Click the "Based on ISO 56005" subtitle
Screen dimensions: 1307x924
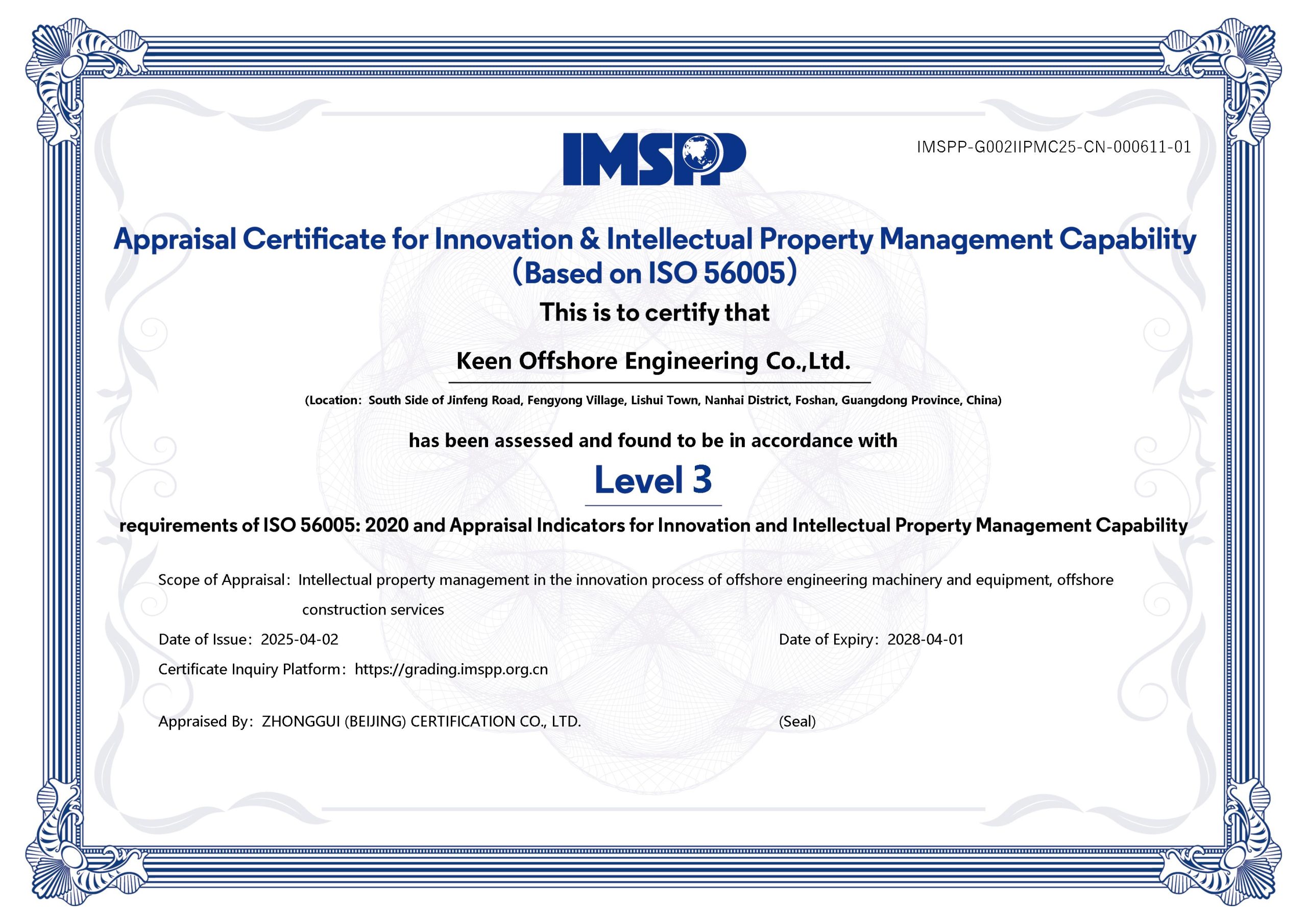653,273
